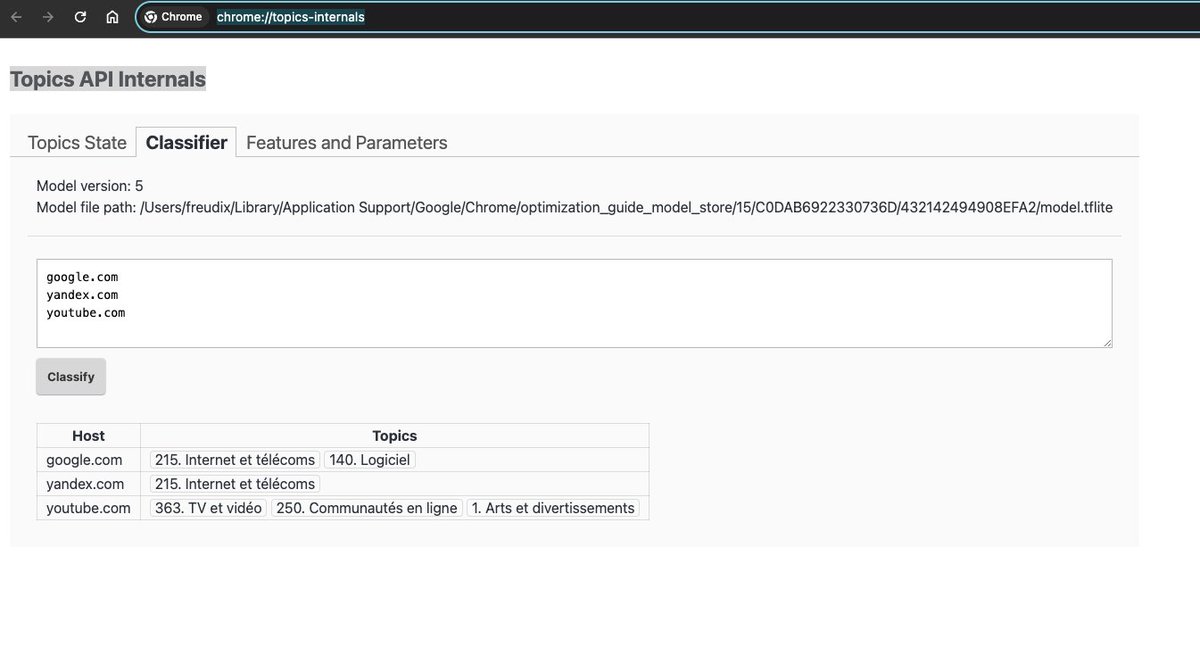The width and height of the screenshot is (1200, 647).
Task: Click the 140. Logiciel topic chip
Action: (369, 460)
